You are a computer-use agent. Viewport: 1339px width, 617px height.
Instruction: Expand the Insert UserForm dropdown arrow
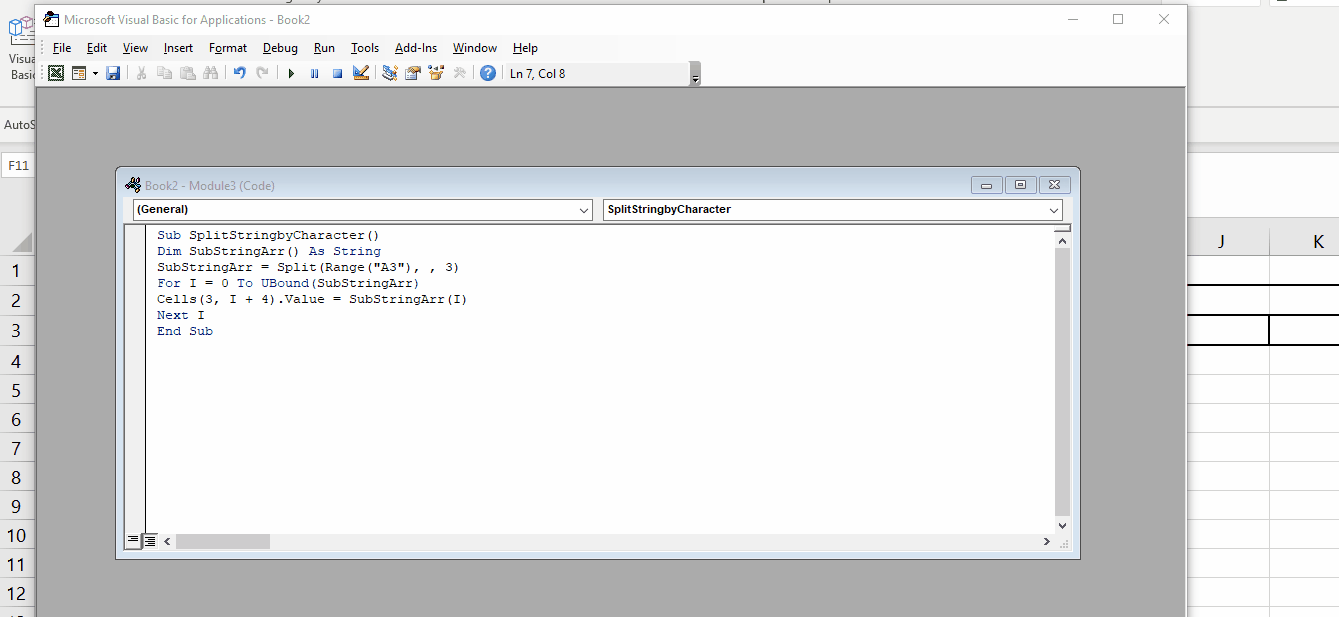coord(94,72)
